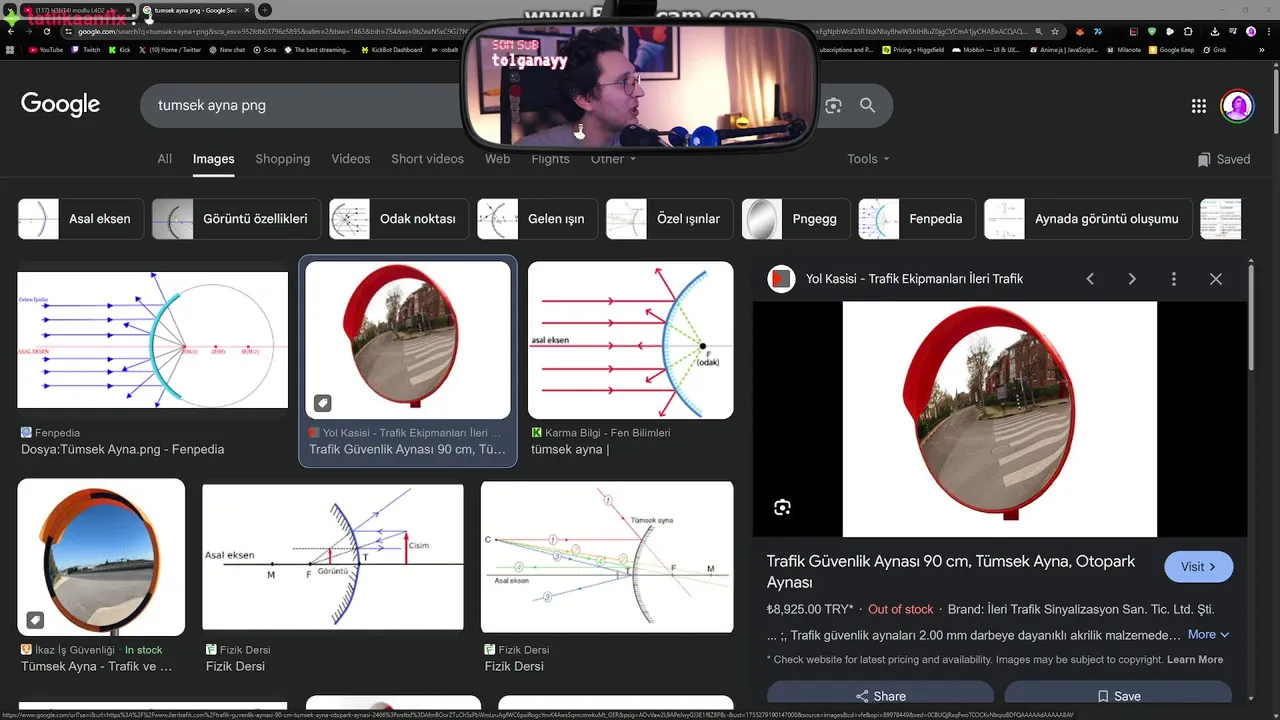Open Grok bookmark
Image resolution: width=1280 pixels, height=720 pixels.
pyautogui.click(x=1216, y=49)
